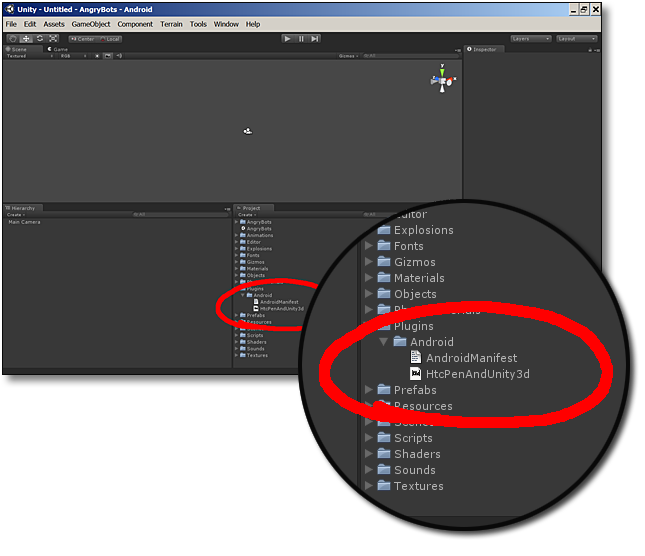Open the Layers dropdown
The height and width of the screenshot is (556, 645).
point(531,39)
